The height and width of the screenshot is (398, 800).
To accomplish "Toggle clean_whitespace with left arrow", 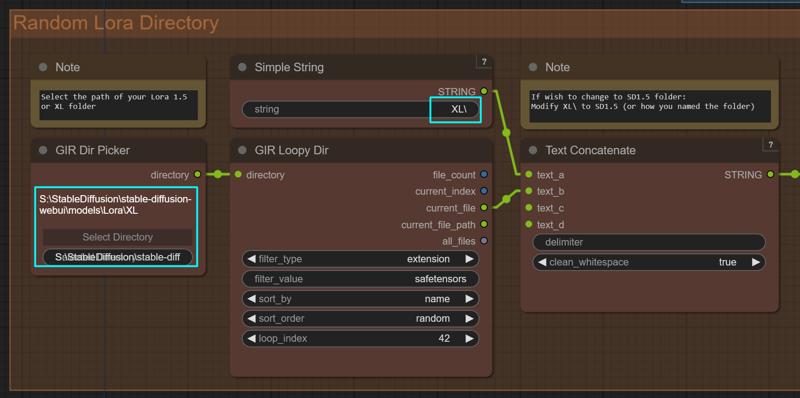I will coord(541,262).
